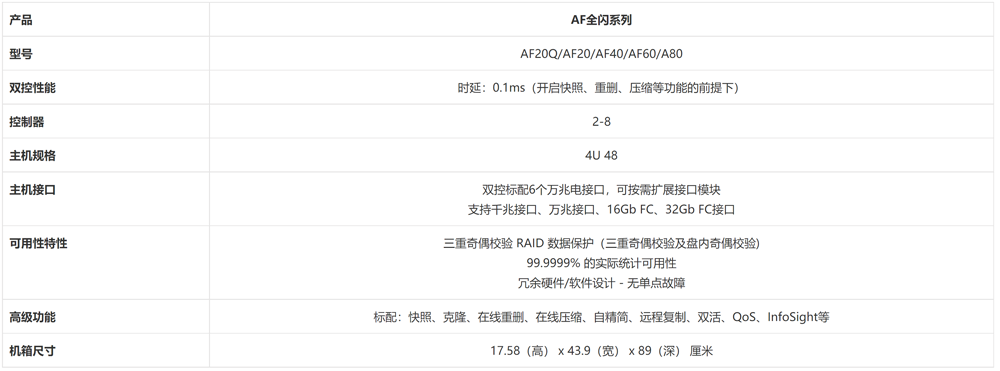Select the chassis dimensions '17.58（高）x 43.9（宽）x 89（深）厘米'
This screenshot has height=371, width=1000.
coord(601,351)
